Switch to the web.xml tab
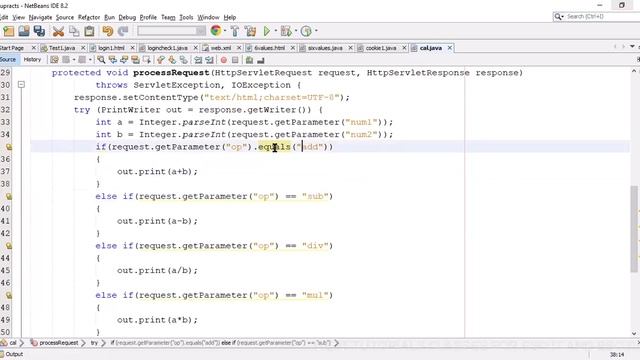The width and height of the screenshot is (640, 360). [221, 48]
